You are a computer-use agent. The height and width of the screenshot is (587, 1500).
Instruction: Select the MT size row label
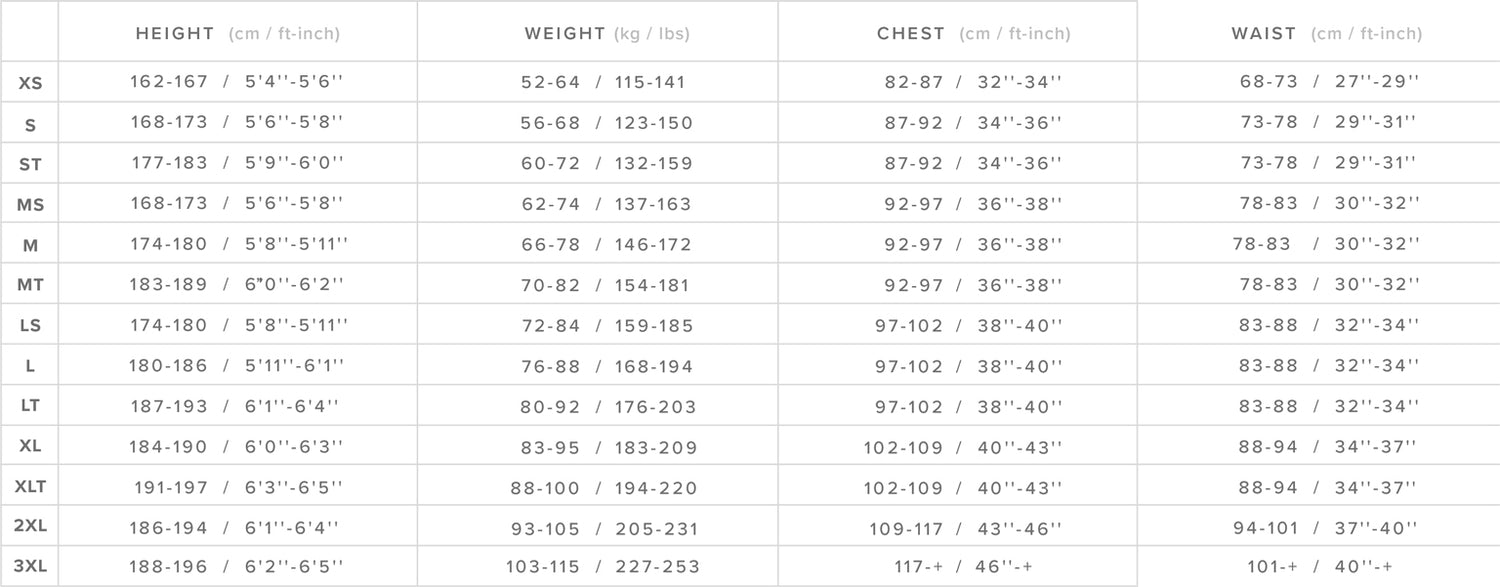(30, 285)
